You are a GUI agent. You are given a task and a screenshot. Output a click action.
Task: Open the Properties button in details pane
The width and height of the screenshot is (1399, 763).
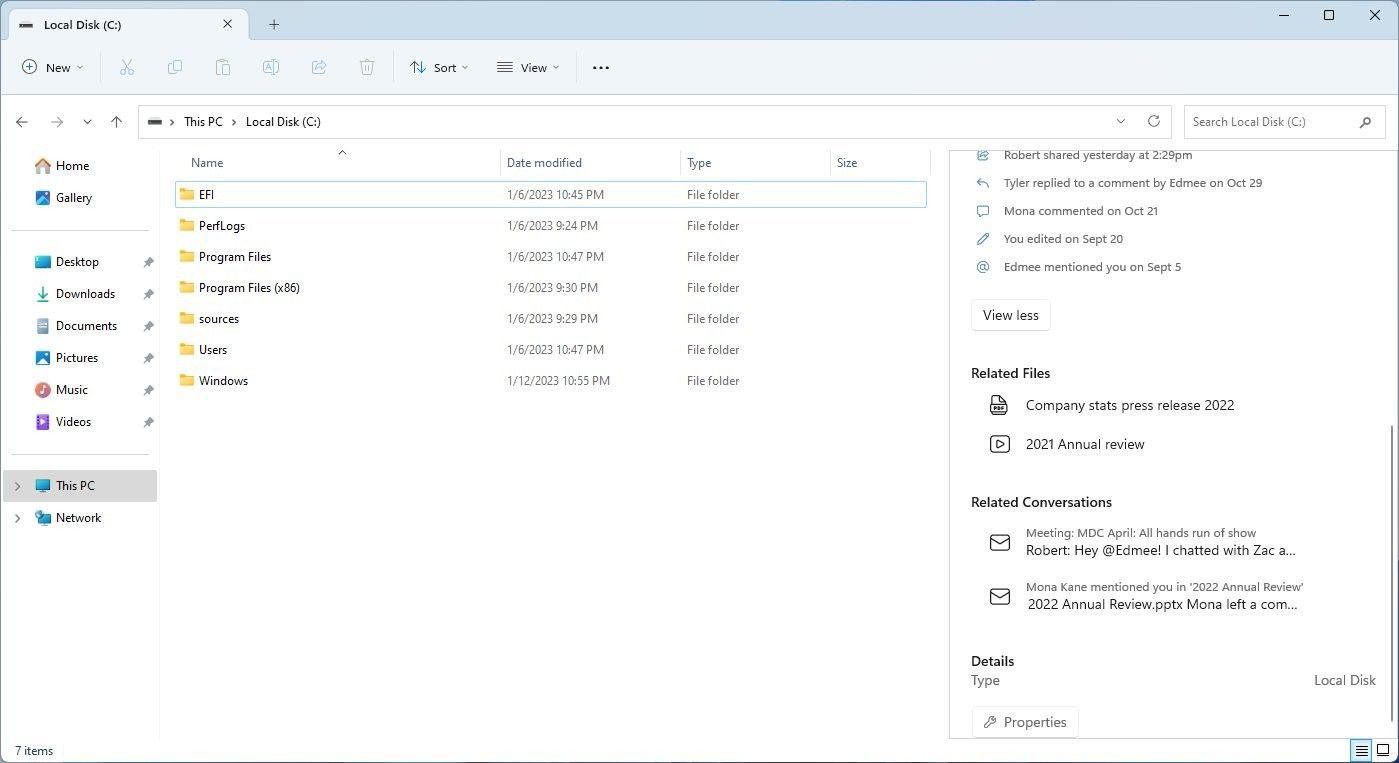click(x=1025, y=722)
